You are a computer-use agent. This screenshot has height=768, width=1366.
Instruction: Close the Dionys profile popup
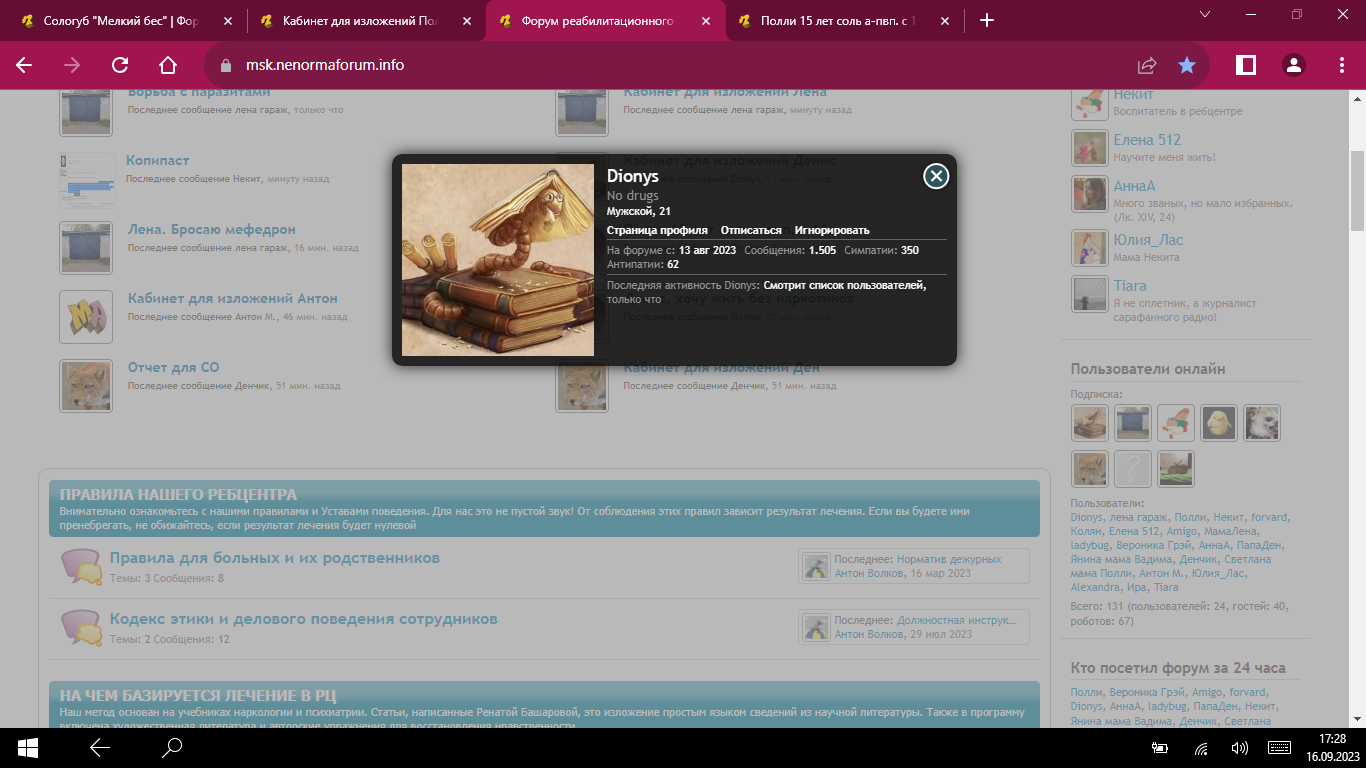point(936,177)
